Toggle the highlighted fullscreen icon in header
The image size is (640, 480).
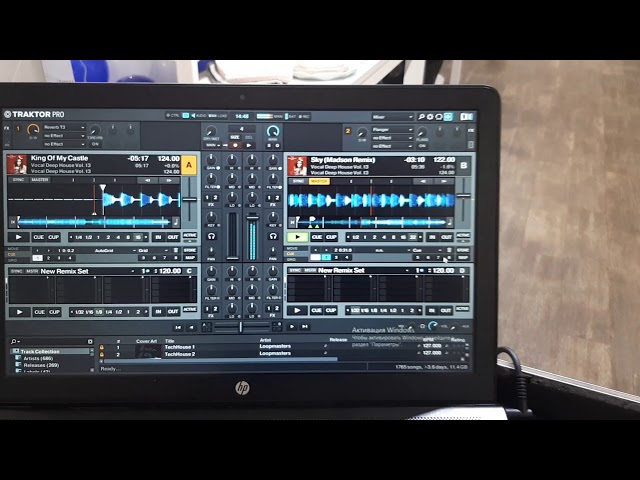448,117
